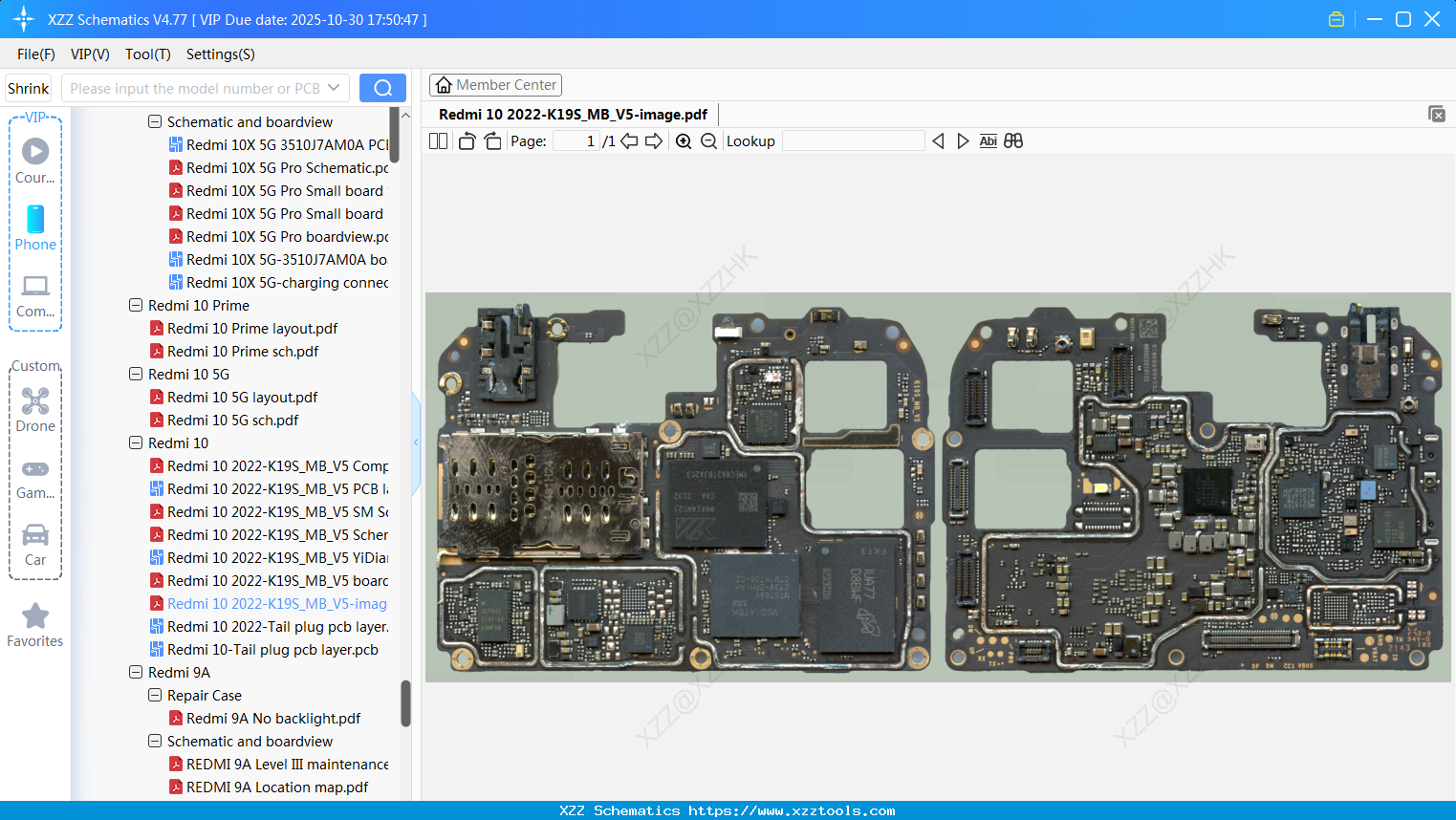Toggle the split-compare binoculars icon
The height and width of the screenshot is (820, 1456).
(x=1013, y=140)
